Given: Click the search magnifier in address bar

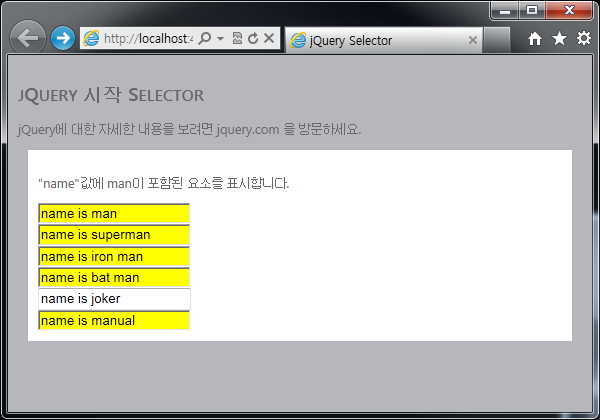Looking at the screenshot, I should click(205, 38).
